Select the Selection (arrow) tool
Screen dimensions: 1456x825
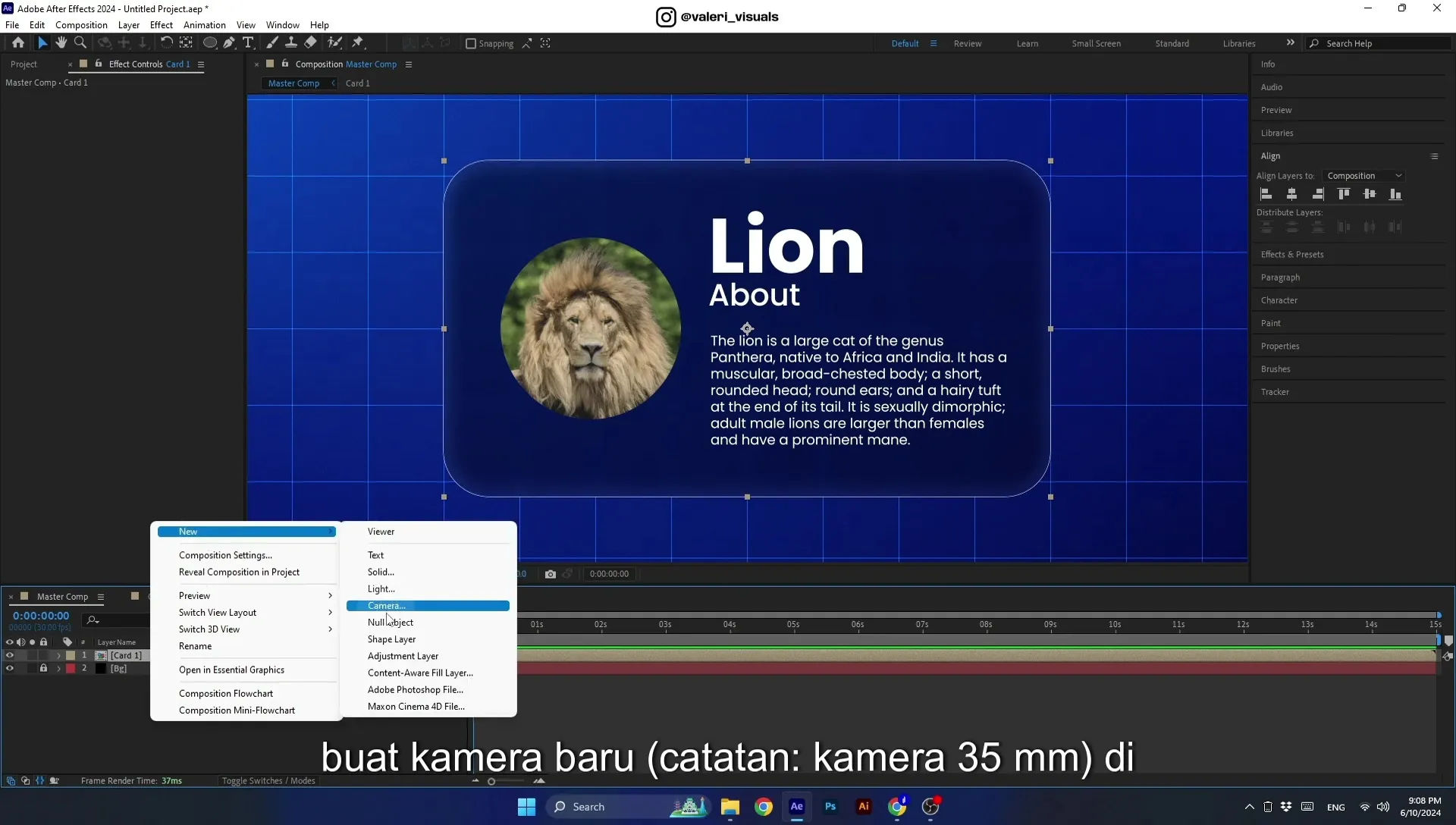click(42, 43)
